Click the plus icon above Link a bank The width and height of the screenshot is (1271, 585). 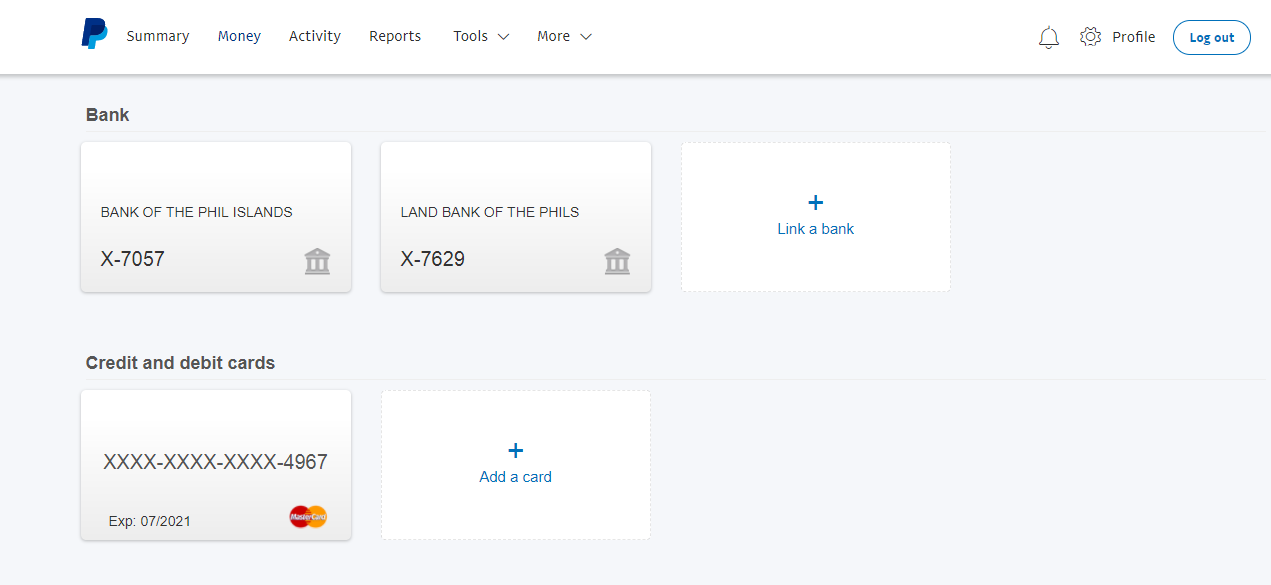(816, 203)
